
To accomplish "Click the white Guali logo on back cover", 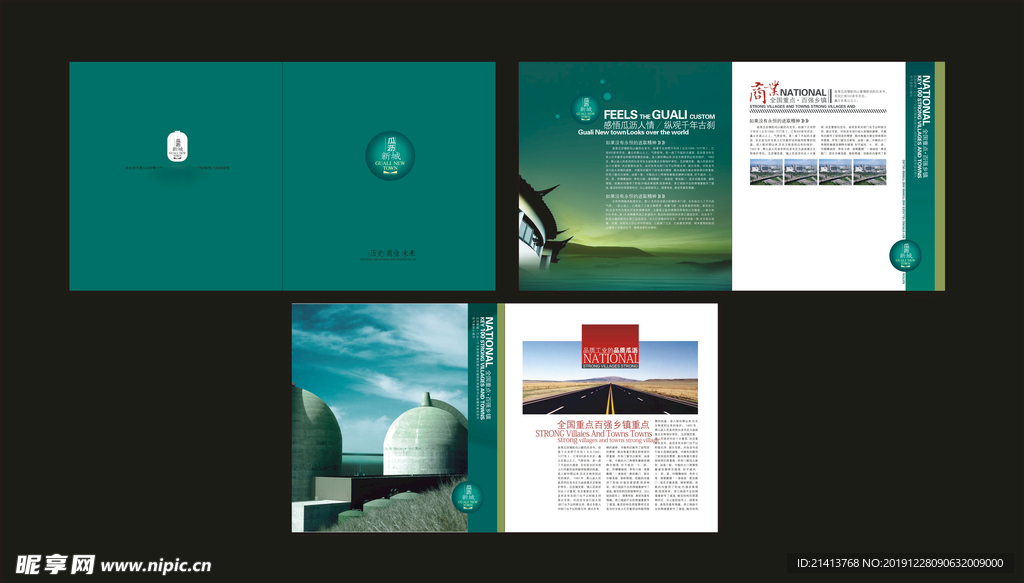I will (x=177, y=146).
